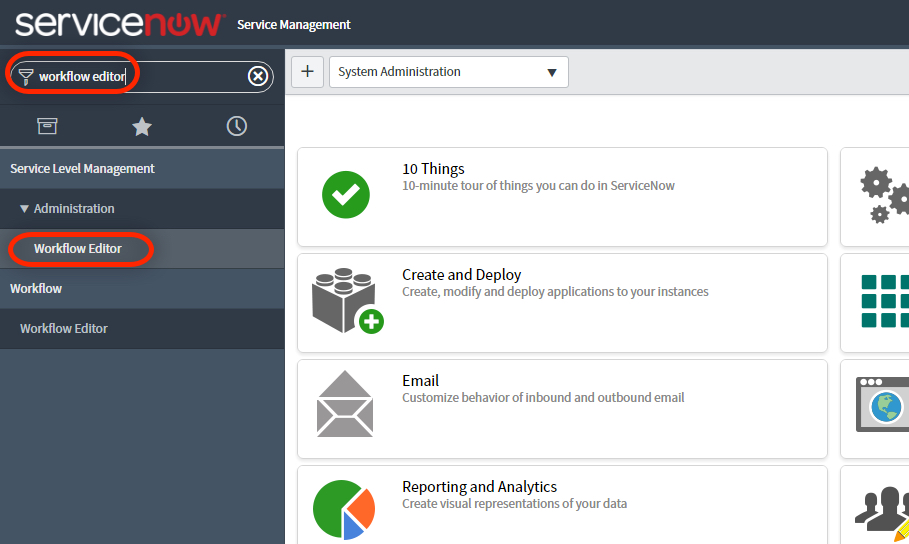Click the Reporting and Analytics pie chart icon

[x=343, y=509]
